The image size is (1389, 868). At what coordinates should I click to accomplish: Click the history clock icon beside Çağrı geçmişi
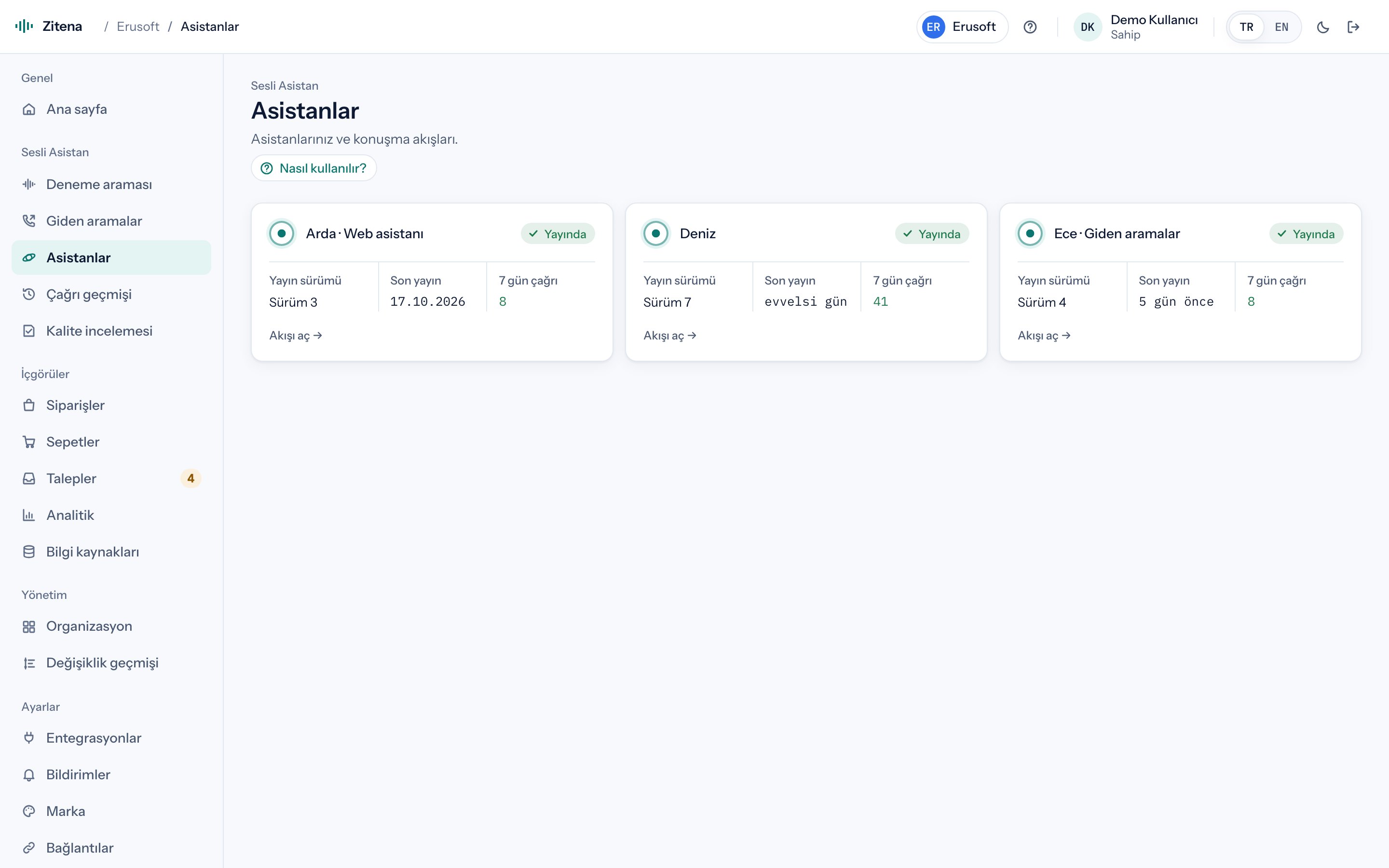pos(29,295)
